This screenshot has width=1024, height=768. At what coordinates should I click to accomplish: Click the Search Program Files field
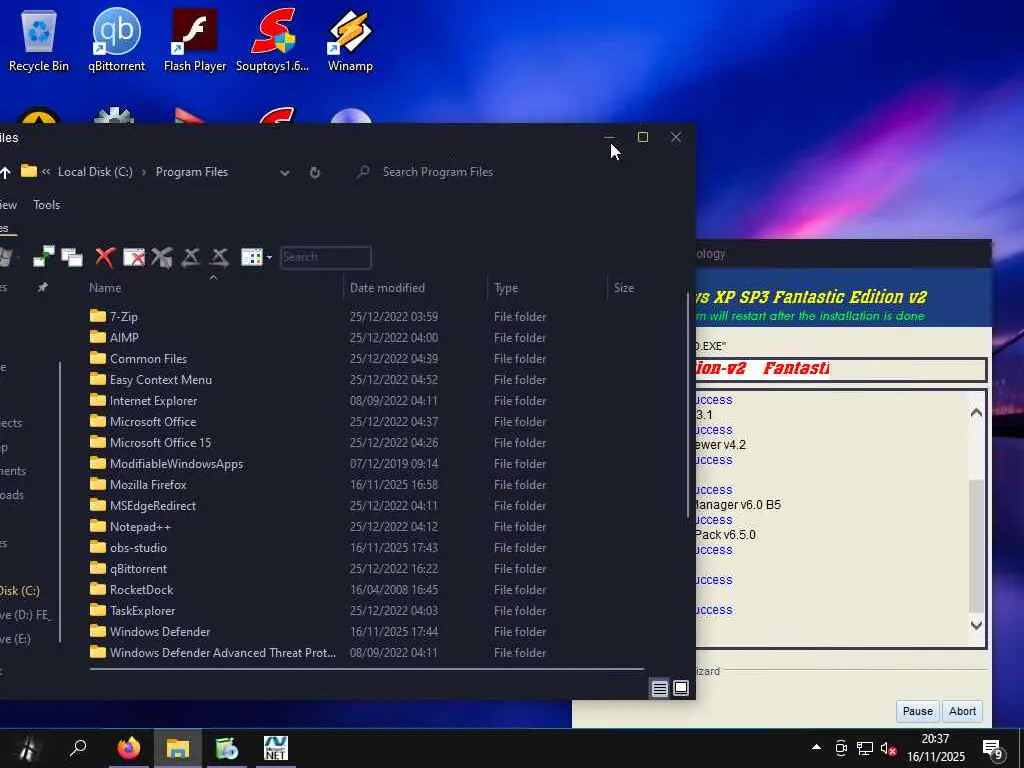438,172
